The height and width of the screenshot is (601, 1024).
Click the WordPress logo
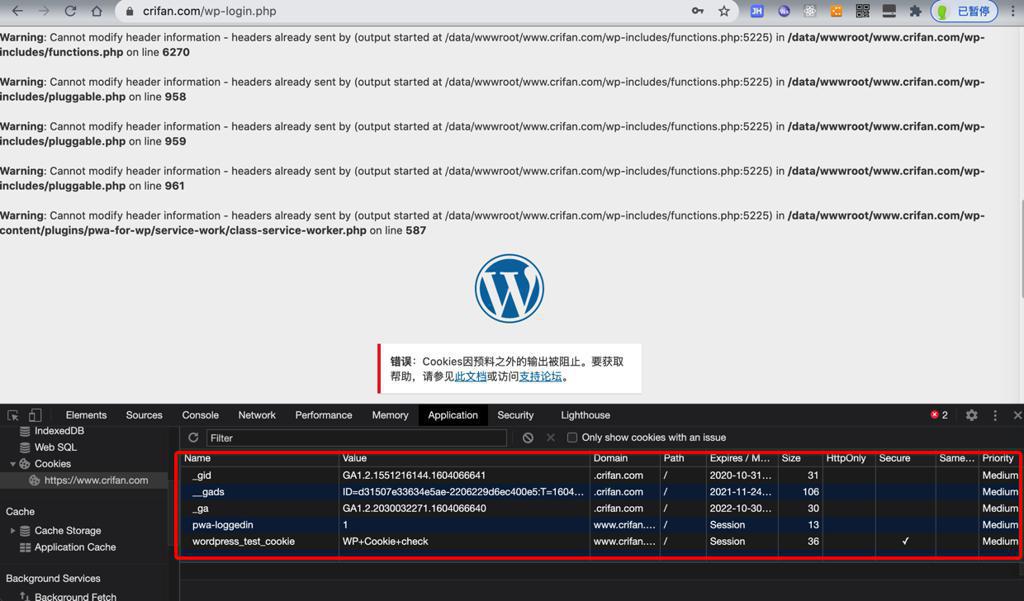509,288
